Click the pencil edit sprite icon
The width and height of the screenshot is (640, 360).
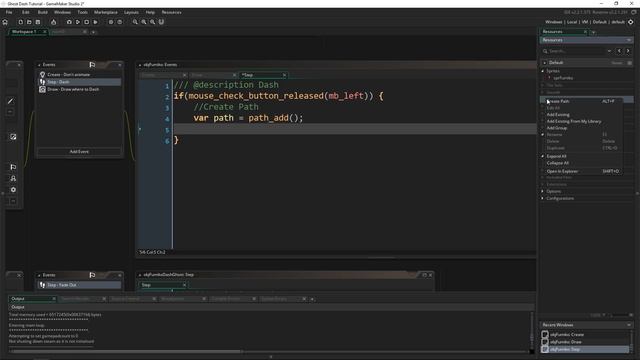(11, 101)
